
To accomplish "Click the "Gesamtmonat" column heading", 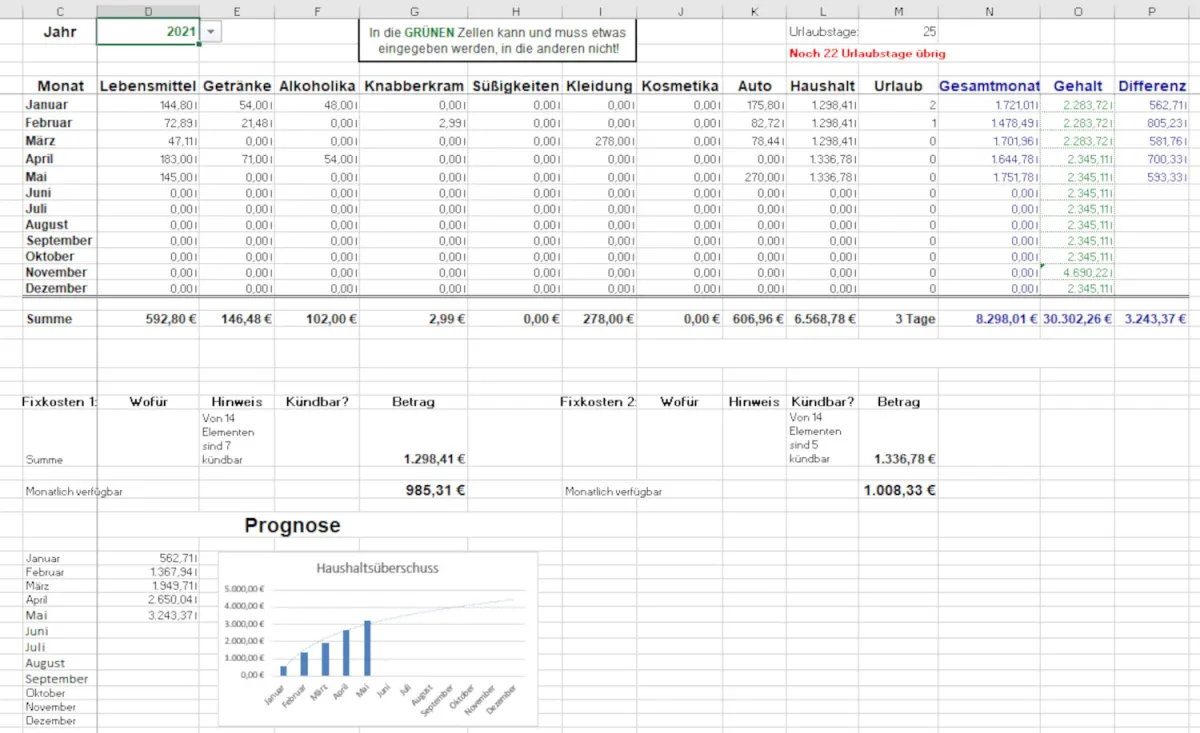I will pyautogui.click(x=989, y=86).
